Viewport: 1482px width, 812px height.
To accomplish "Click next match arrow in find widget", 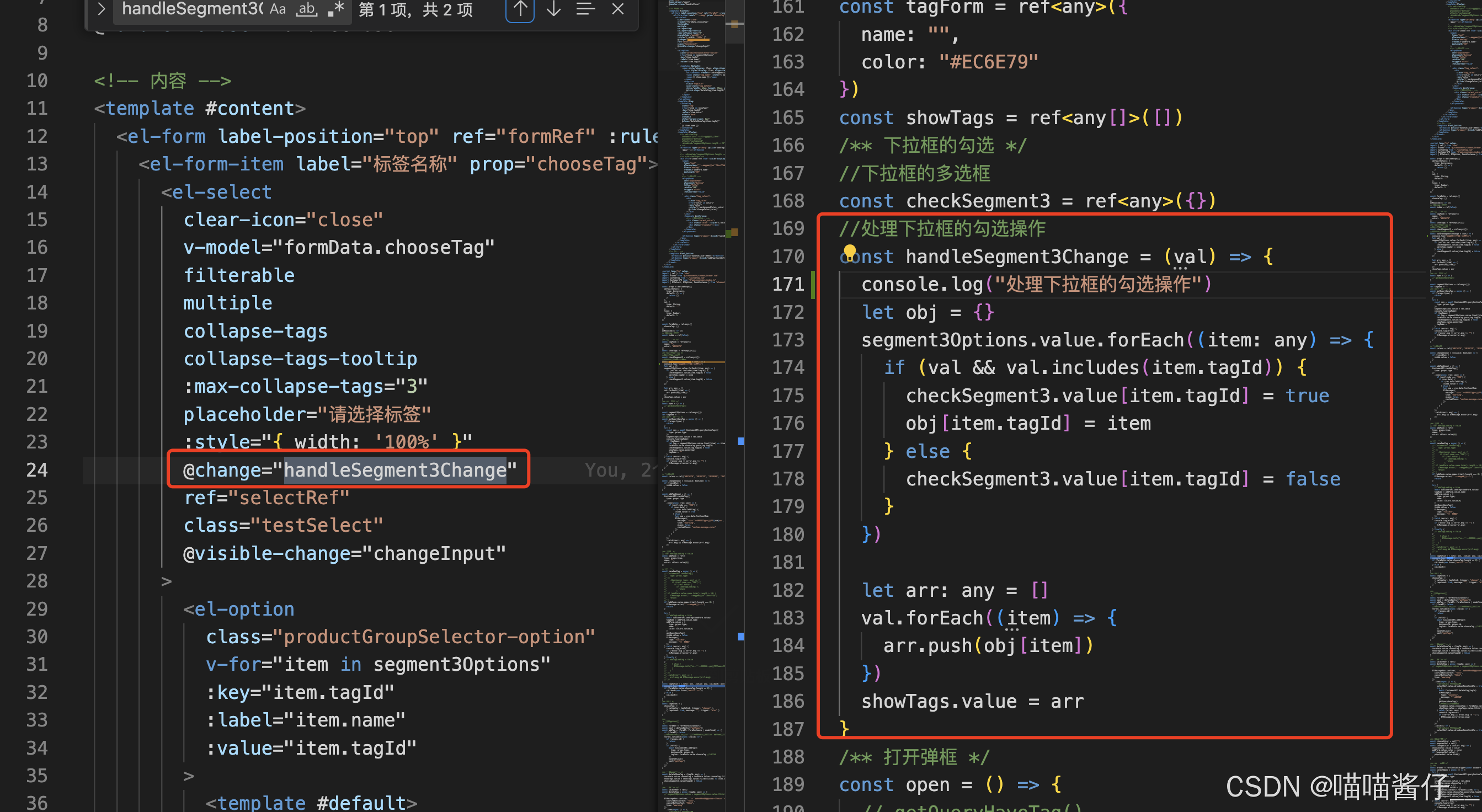I will (553, 9).
